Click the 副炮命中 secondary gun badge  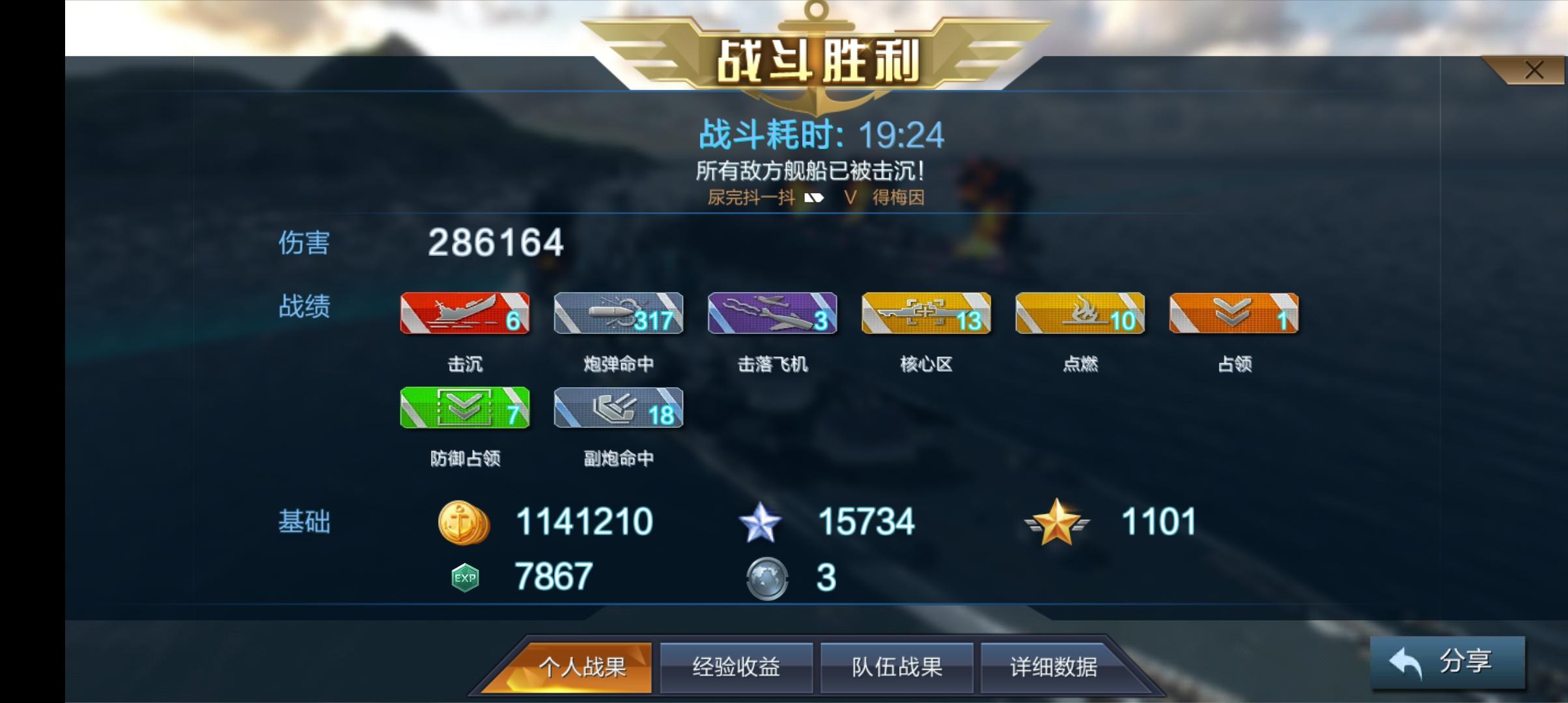(x=618, y=407)
